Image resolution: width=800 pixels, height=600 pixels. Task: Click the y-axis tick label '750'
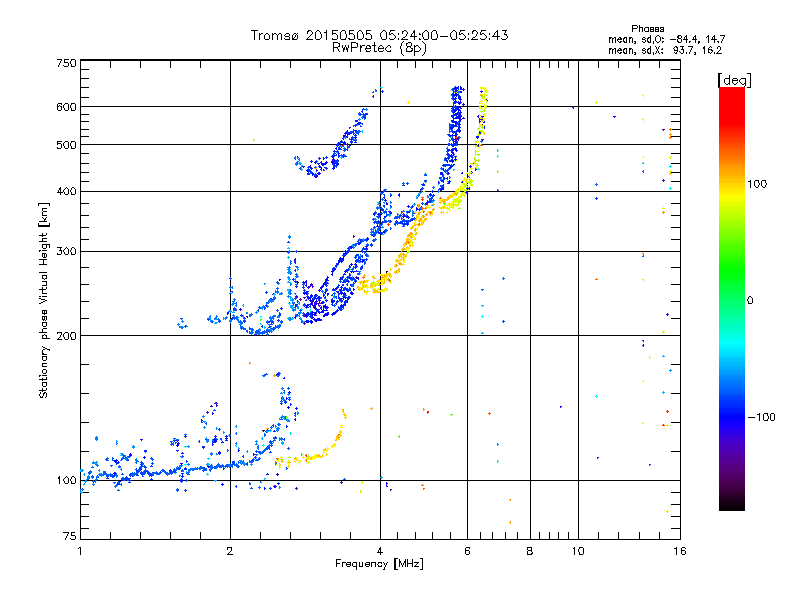66,63
